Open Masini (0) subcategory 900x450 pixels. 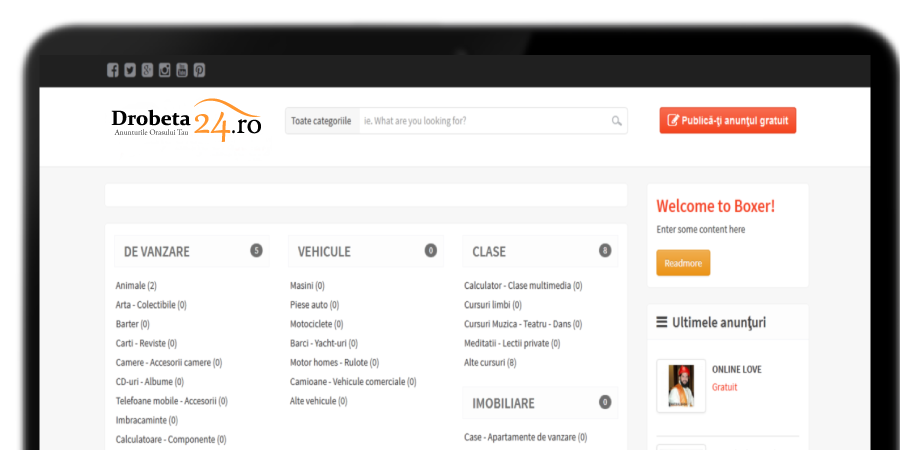coord(307,285)
